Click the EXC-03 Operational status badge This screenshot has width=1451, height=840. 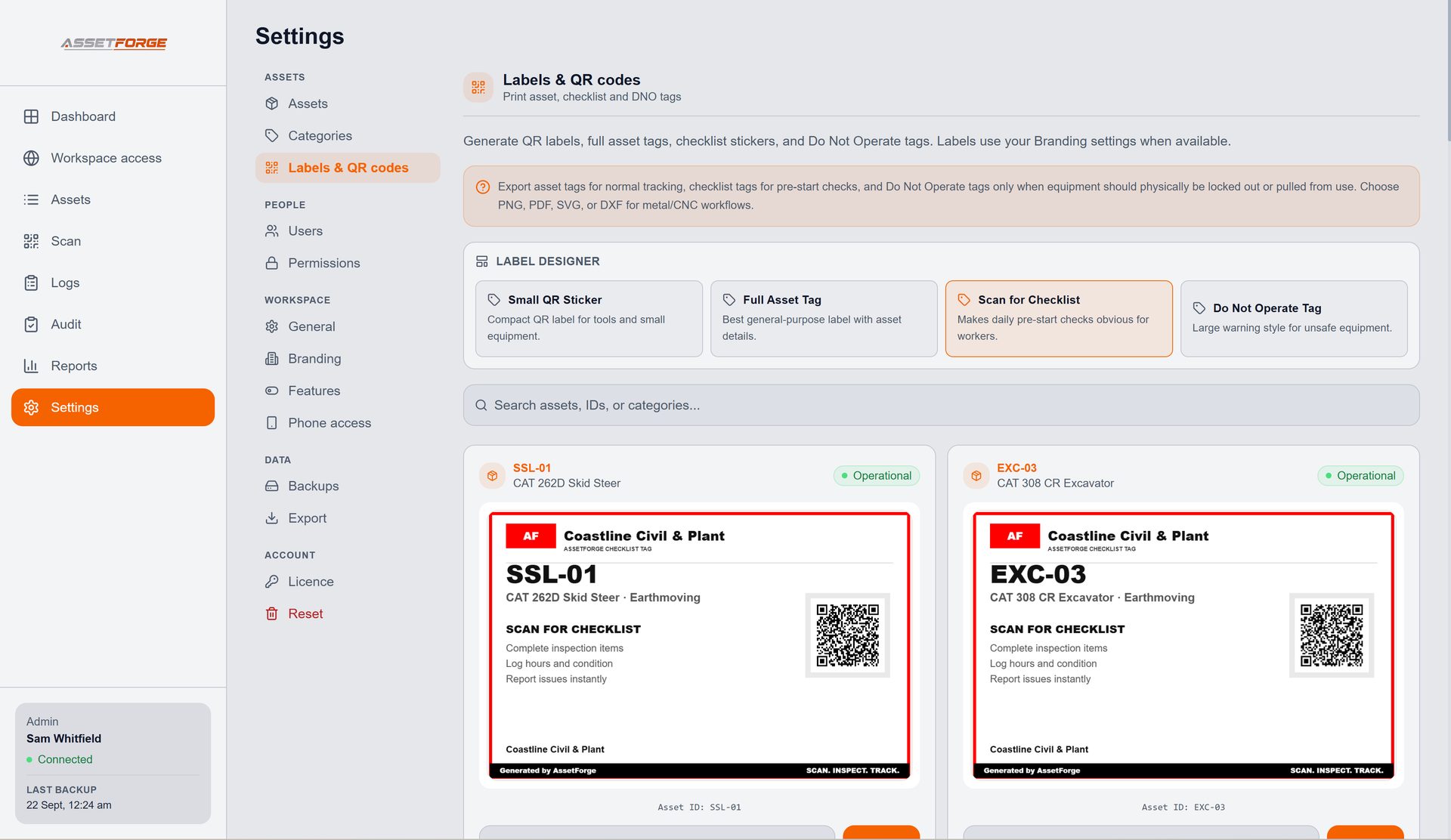tap(1360, 475)
